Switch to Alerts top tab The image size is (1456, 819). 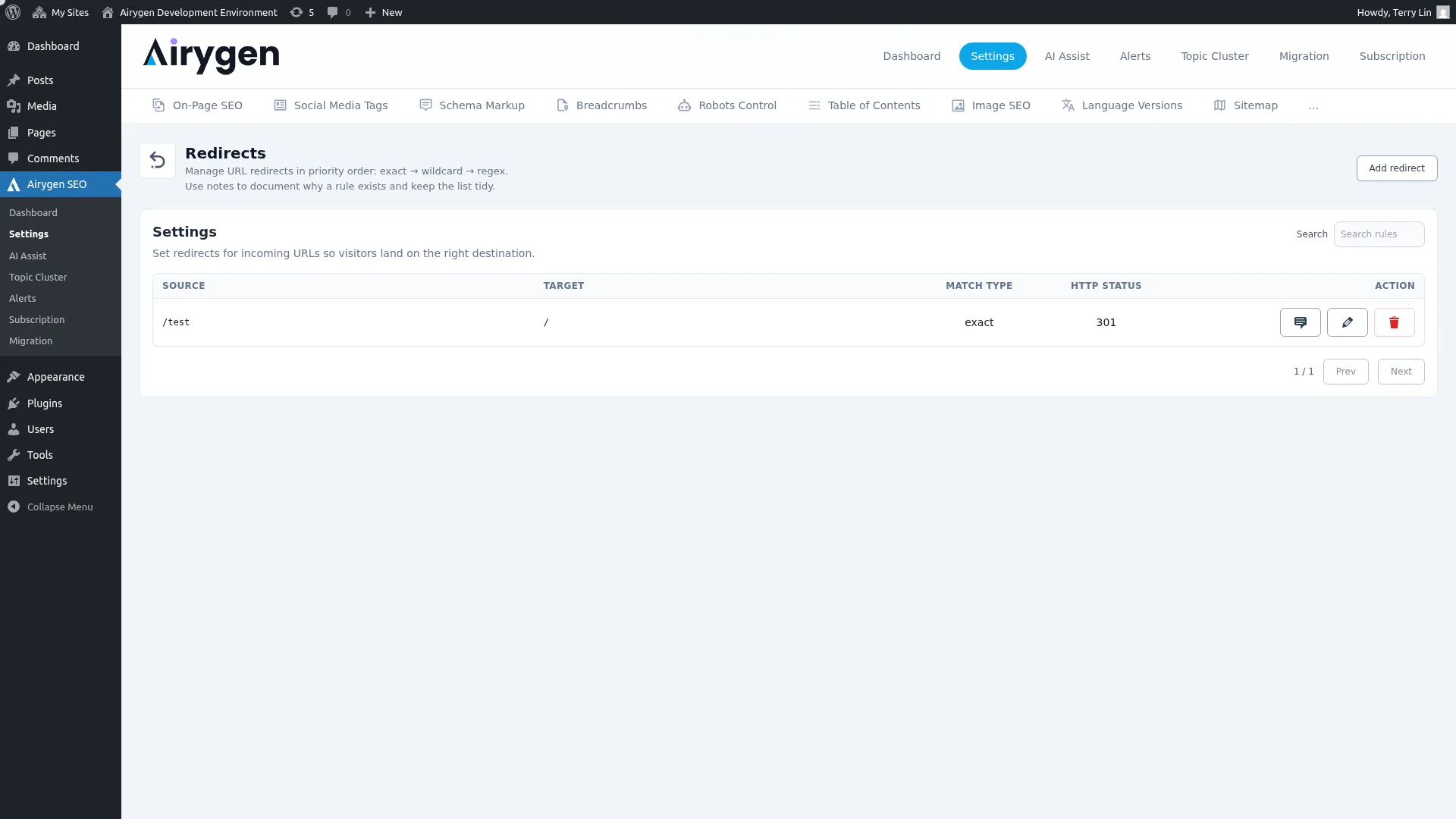(x=1135, y=56)
